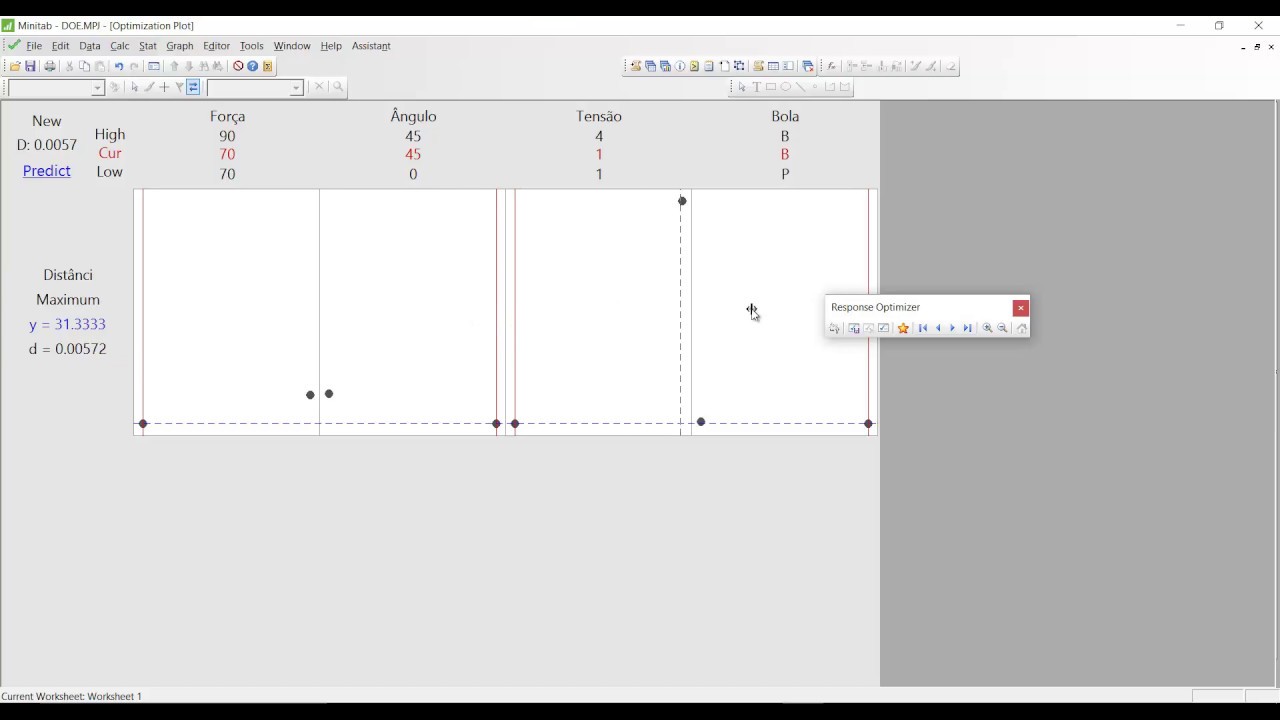Open the Data menu
The width and height of the screenshot is (1280, 720).
click(x=90, y=46)
